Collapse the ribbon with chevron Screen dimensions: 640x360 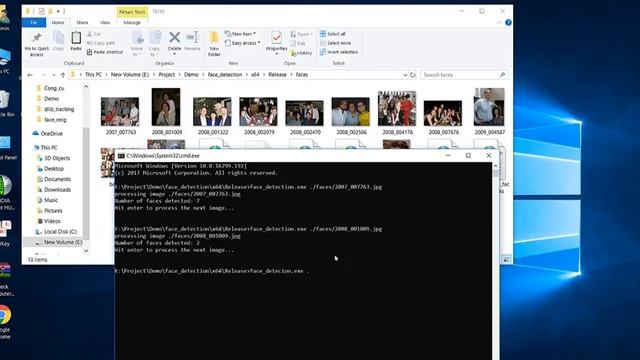(499, 23)
